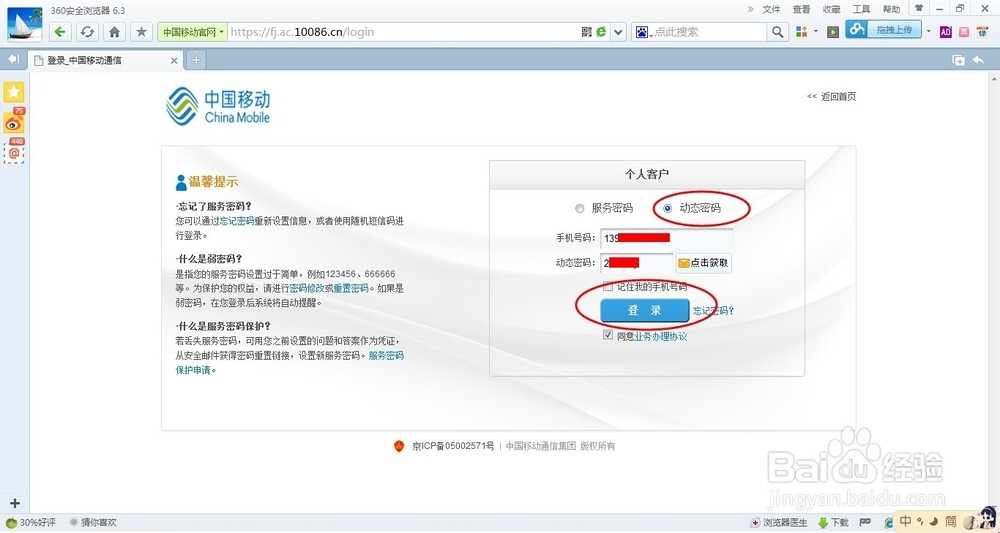
Task: Click the China Mobile logo
Action: [218, 106]
